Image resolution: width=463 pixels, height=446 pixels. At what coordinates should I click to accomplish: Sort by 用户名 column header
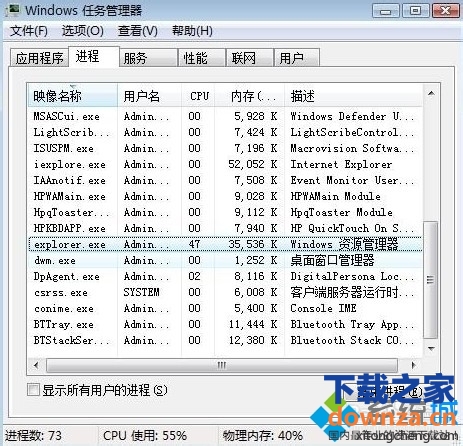coord(149,96)
